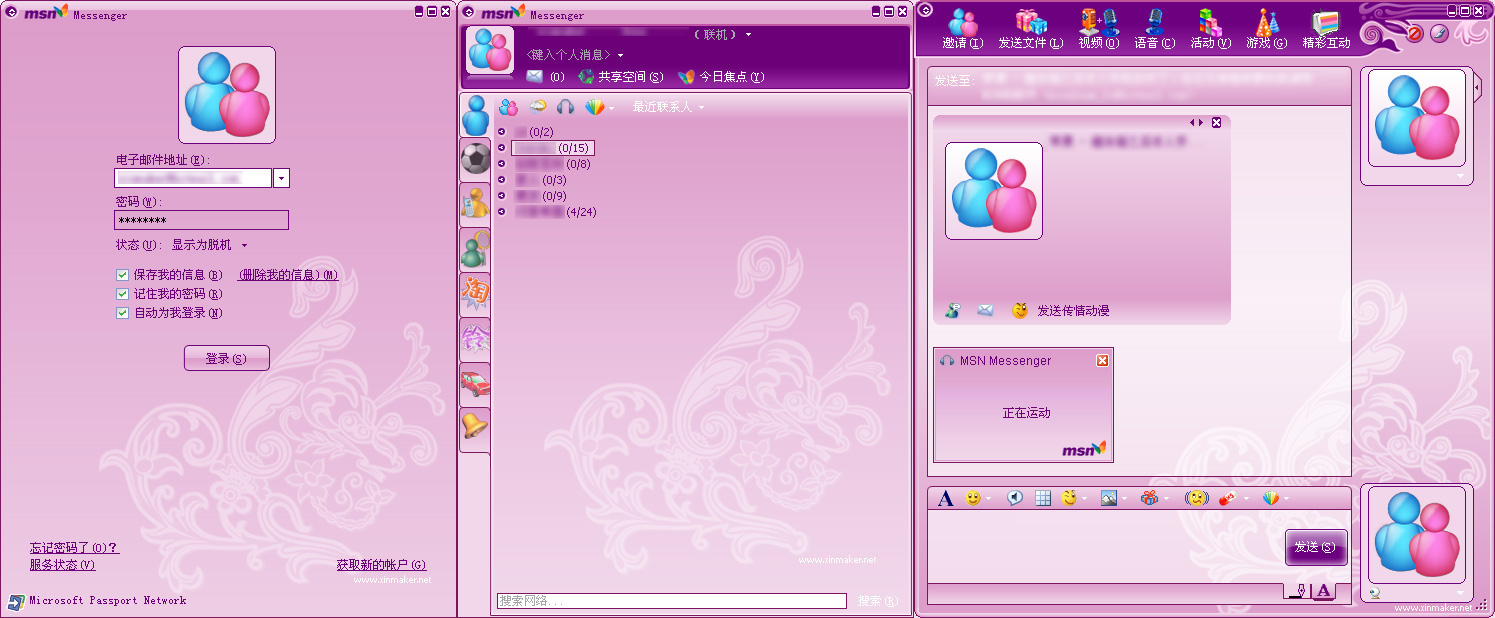Select the mobile phone buddy sidebar tab
Image resolution: width=1495 pixels, height=618 pixels.
[475, 204]
